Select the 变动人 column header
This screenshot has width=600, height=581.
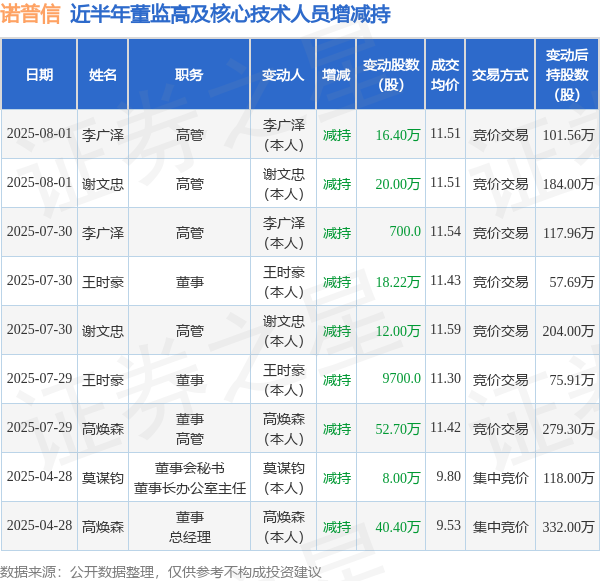(x=283, y=75)
